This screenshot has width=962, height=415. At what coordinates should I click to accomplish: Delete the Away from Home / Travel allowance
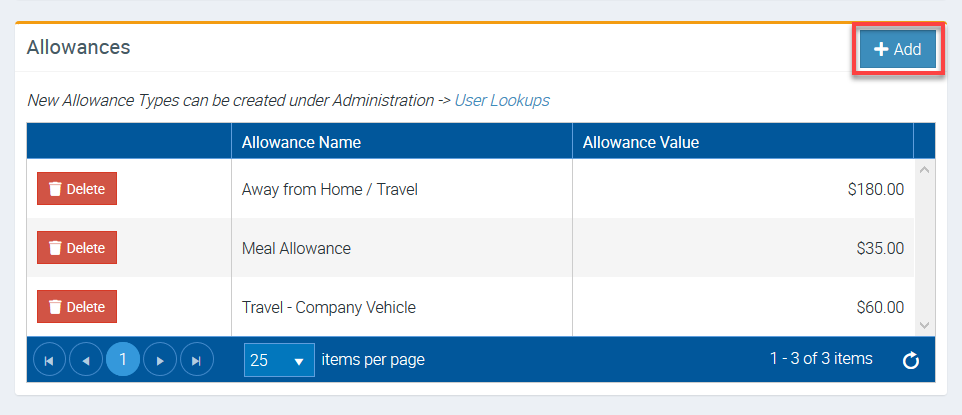(77, 189)
